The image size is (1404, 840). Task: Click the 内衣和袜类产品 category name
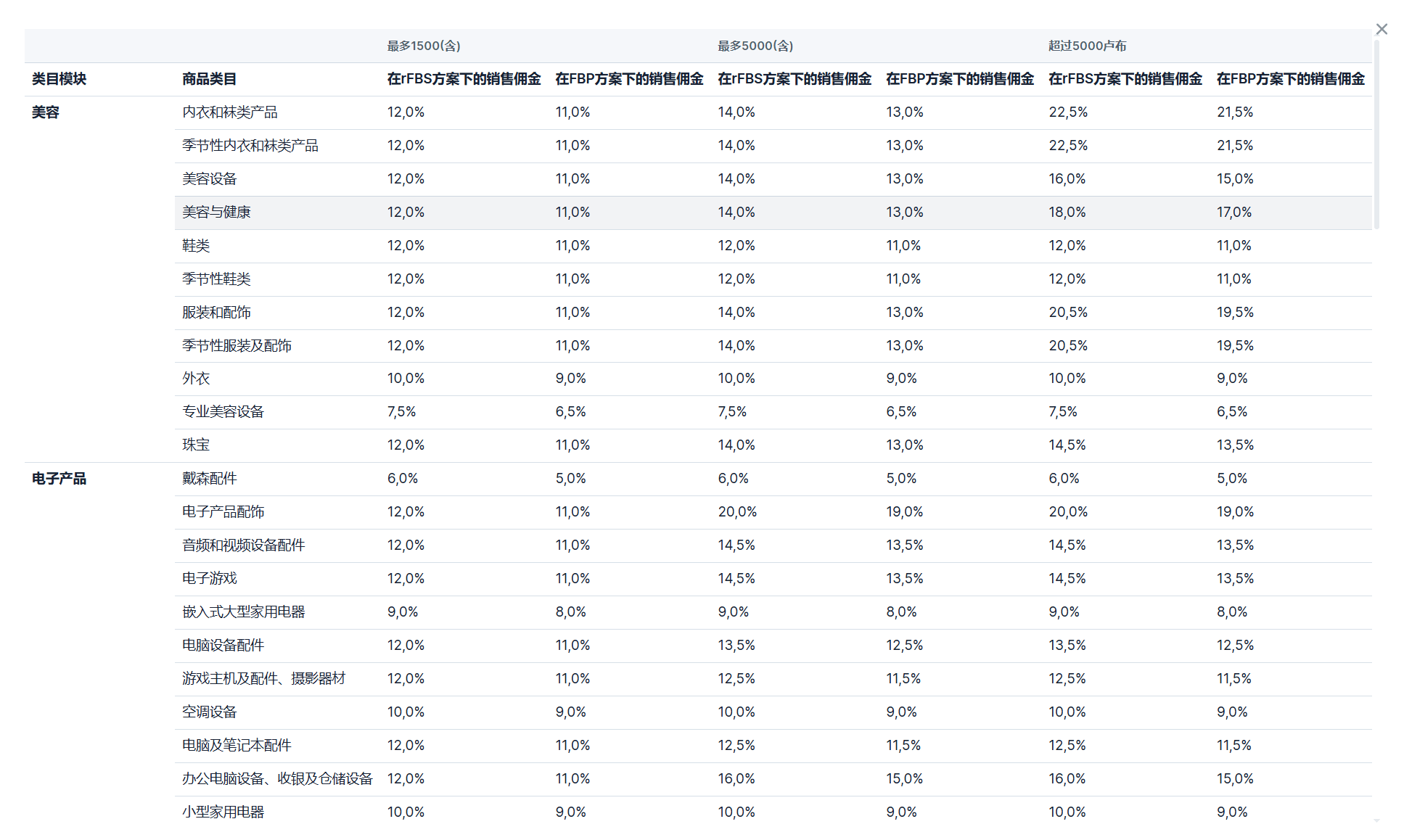230,112
